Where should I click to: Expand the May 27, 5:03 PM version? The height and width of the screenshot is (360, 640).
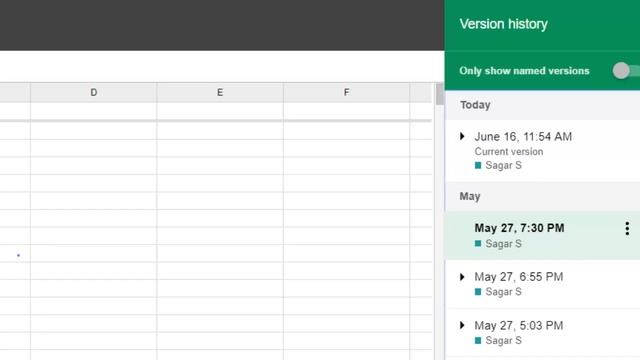pyautogui.click(x=462, y=326)
